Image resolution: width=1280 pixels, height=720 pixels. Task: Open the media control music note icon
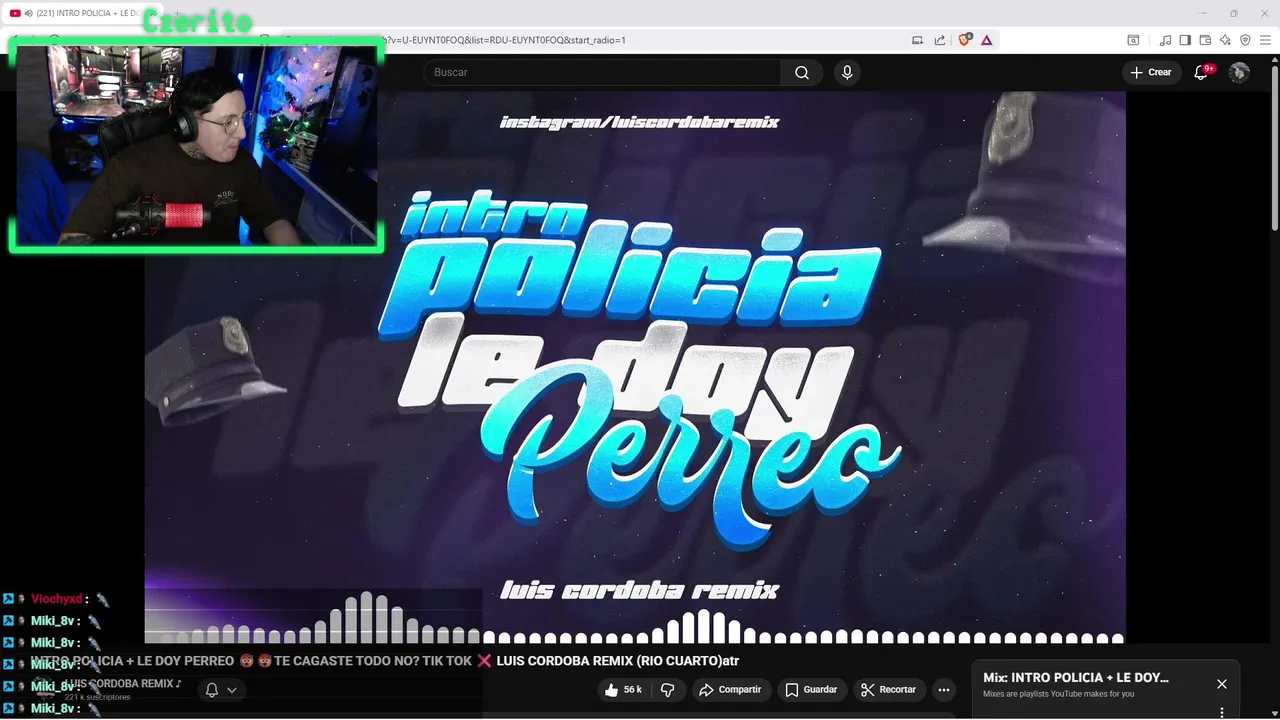pyautogui.click(x=1165, y=40)
